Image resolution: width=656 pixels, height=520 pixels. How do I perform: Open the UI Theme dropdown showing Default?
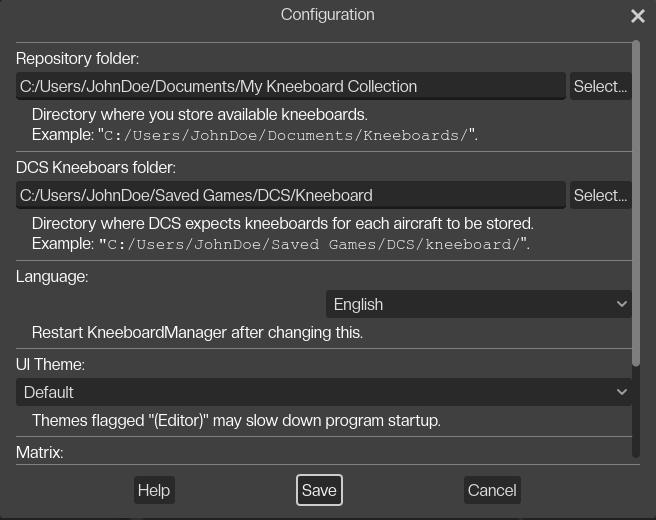pyautogui.click(x=324, y=392)
